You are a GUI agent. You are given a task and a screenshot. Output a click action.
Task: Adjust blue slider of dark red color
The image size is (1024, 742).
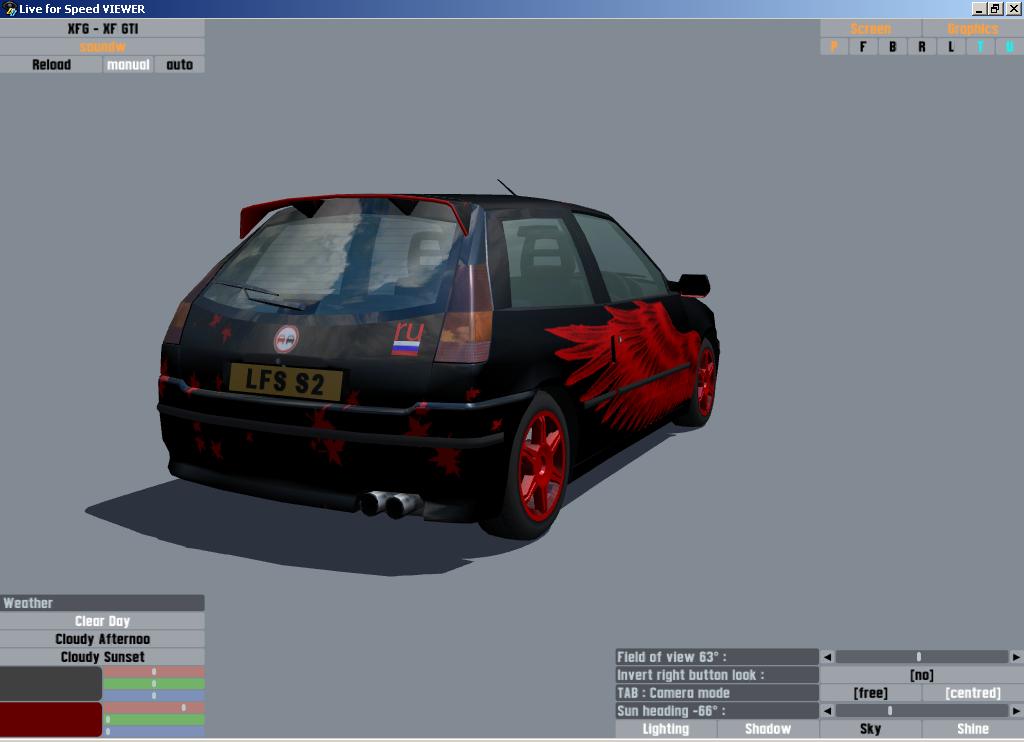154,732
